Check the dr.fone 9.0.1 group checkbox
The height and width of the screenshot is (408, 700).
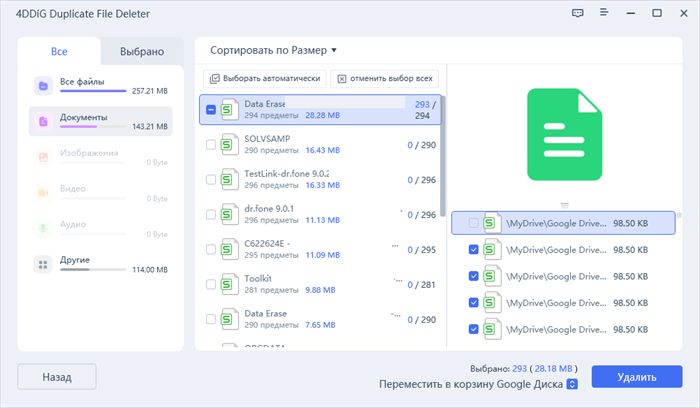tap(211, 214)
